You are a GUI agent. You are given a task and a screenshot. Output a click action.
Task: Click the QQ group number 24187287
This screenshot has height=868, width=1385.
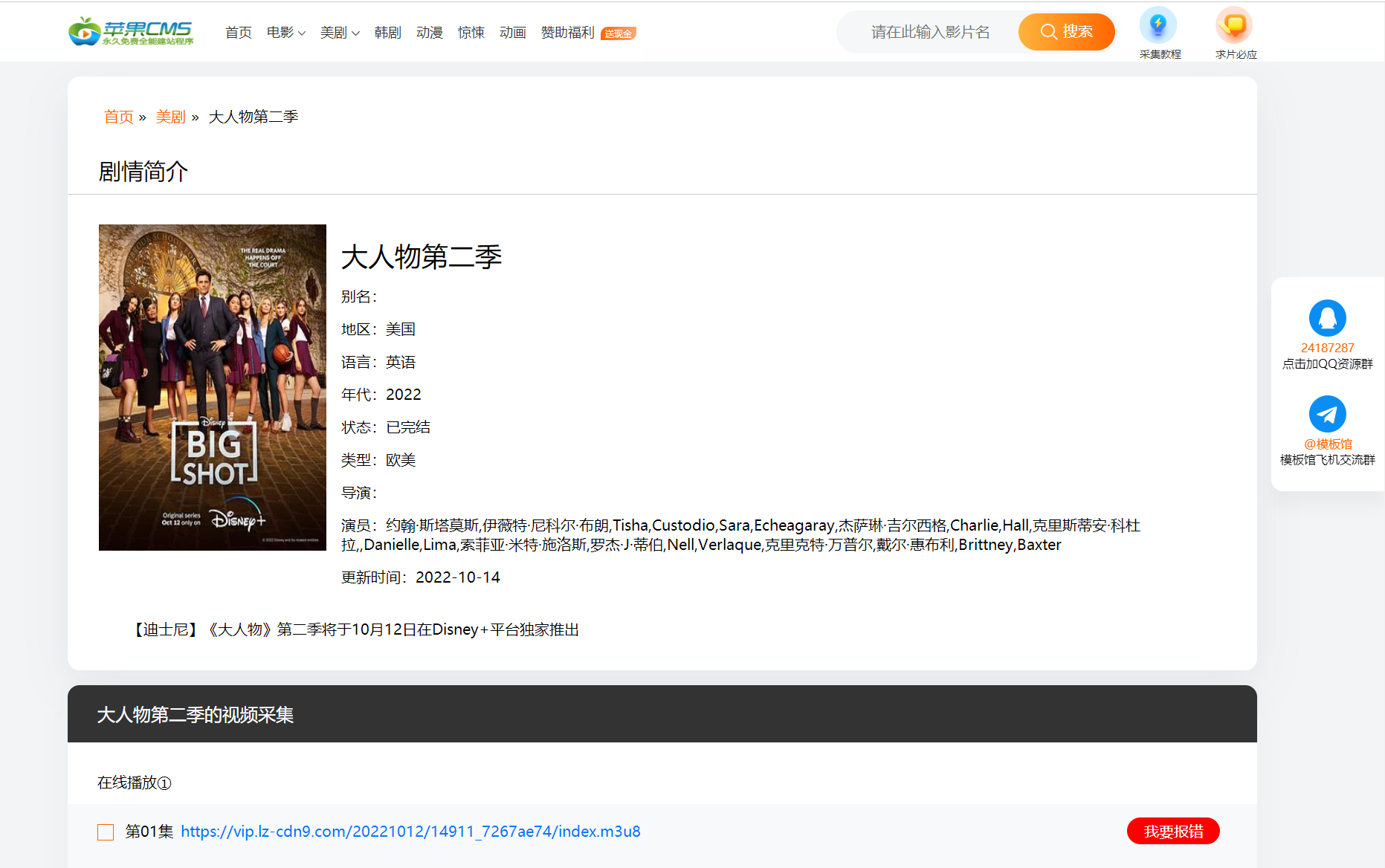pos(1327,348)
